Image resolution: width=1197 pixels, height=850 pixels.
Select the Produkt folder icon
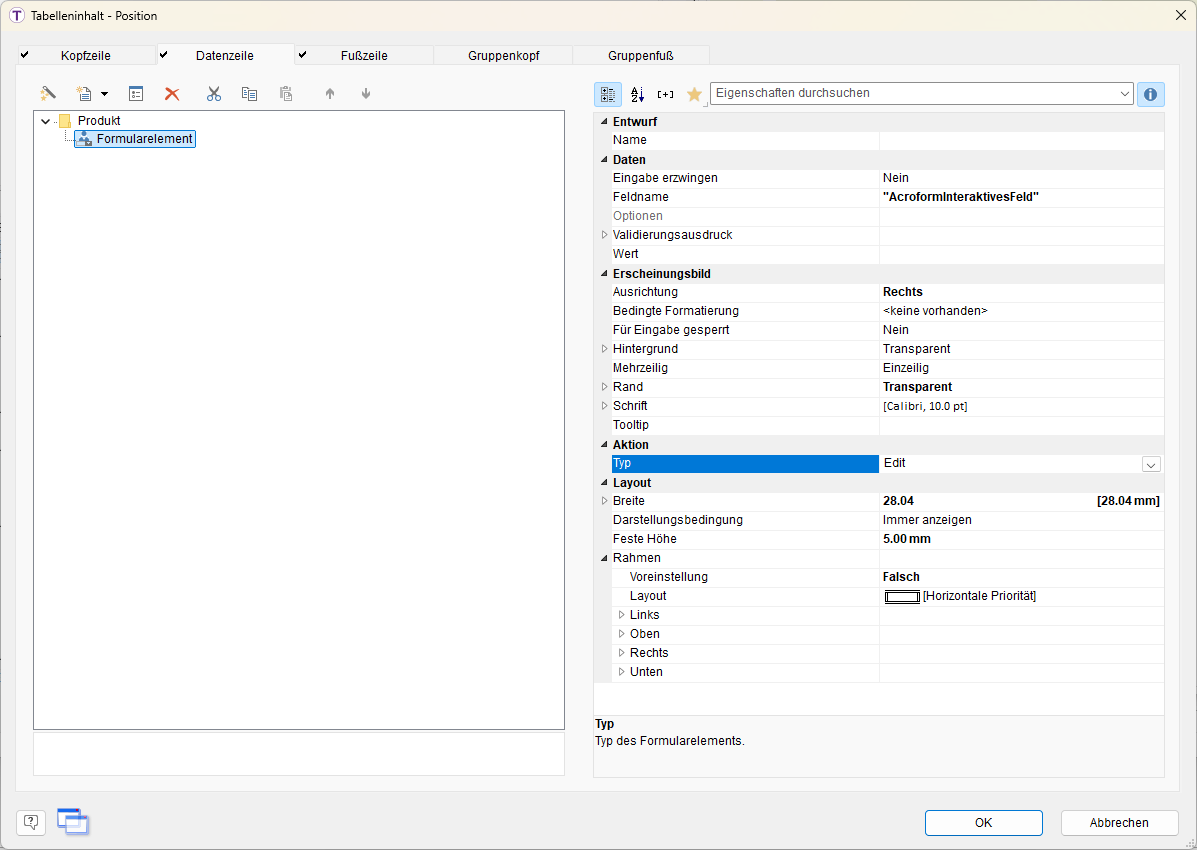[x=65, y=121]
